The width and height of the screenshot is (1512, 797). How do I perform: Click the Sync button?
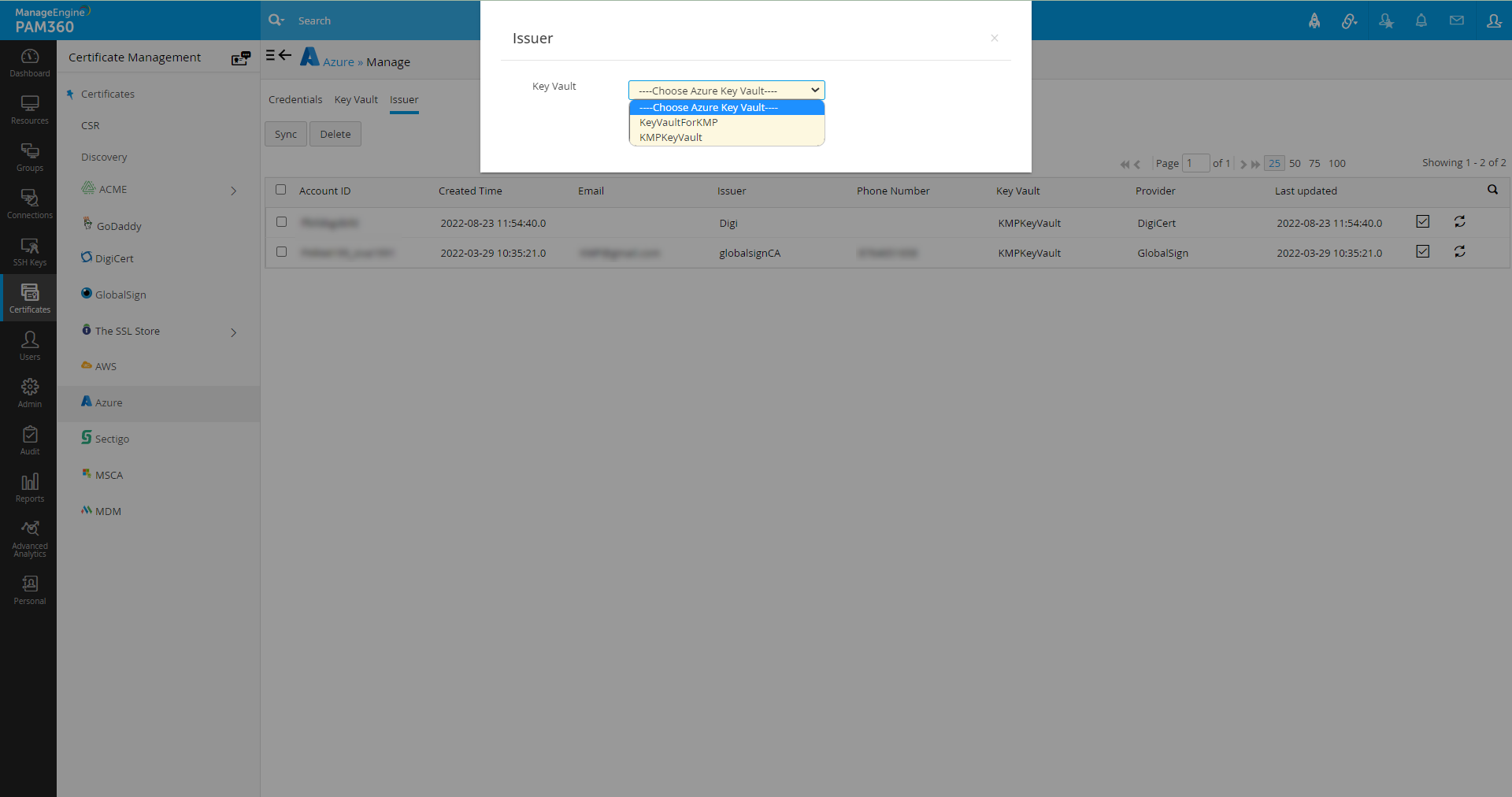(285, 133)
